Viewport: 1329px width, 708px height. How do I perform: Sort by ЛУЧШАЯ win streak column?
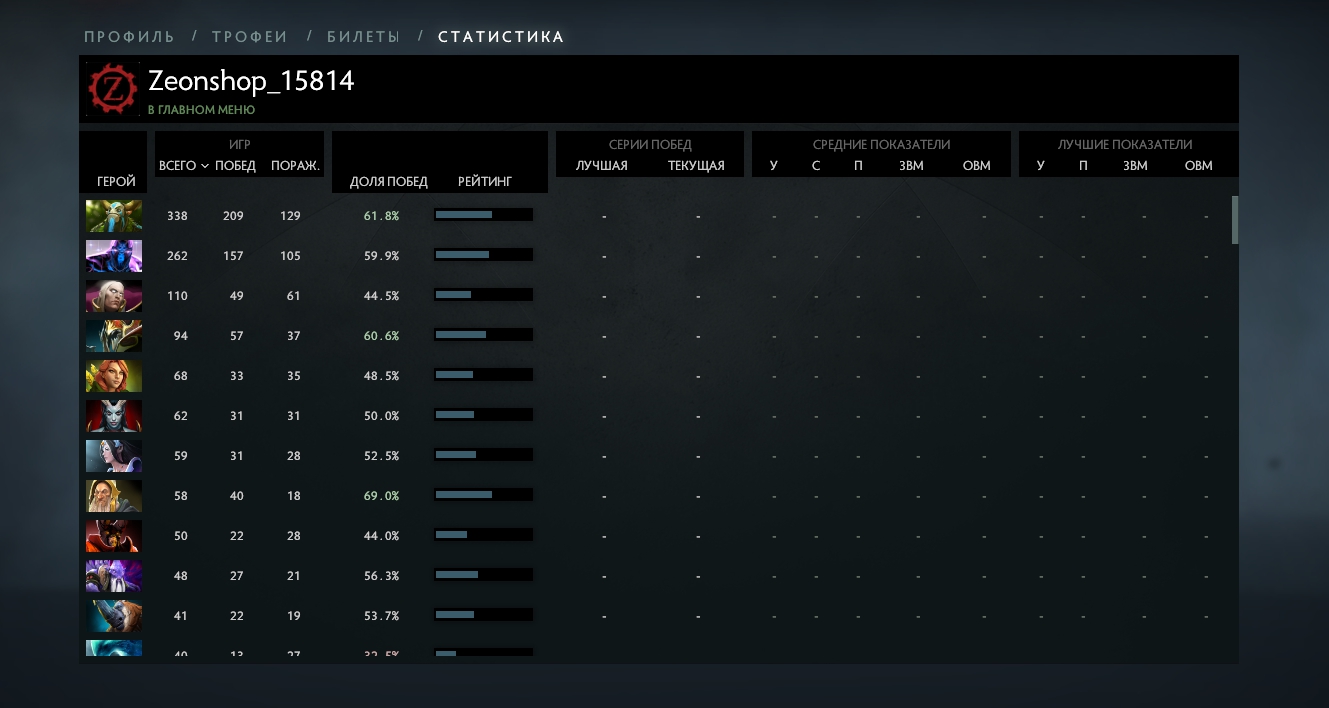[602, 166]
